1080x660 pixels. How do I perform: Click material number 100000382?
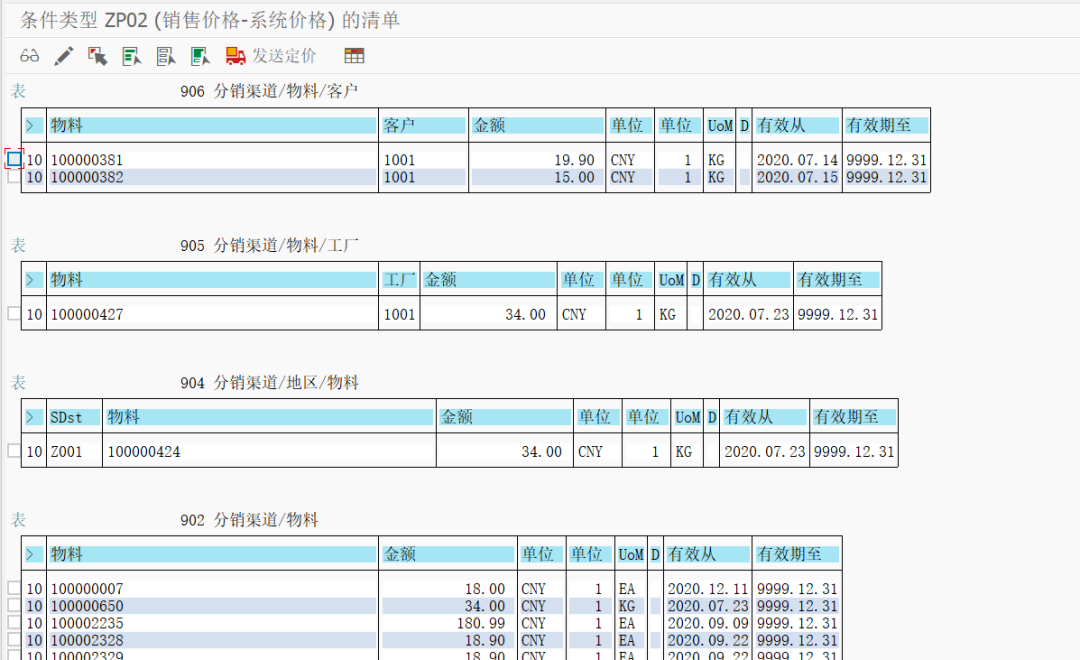click(x=87, y=177)
